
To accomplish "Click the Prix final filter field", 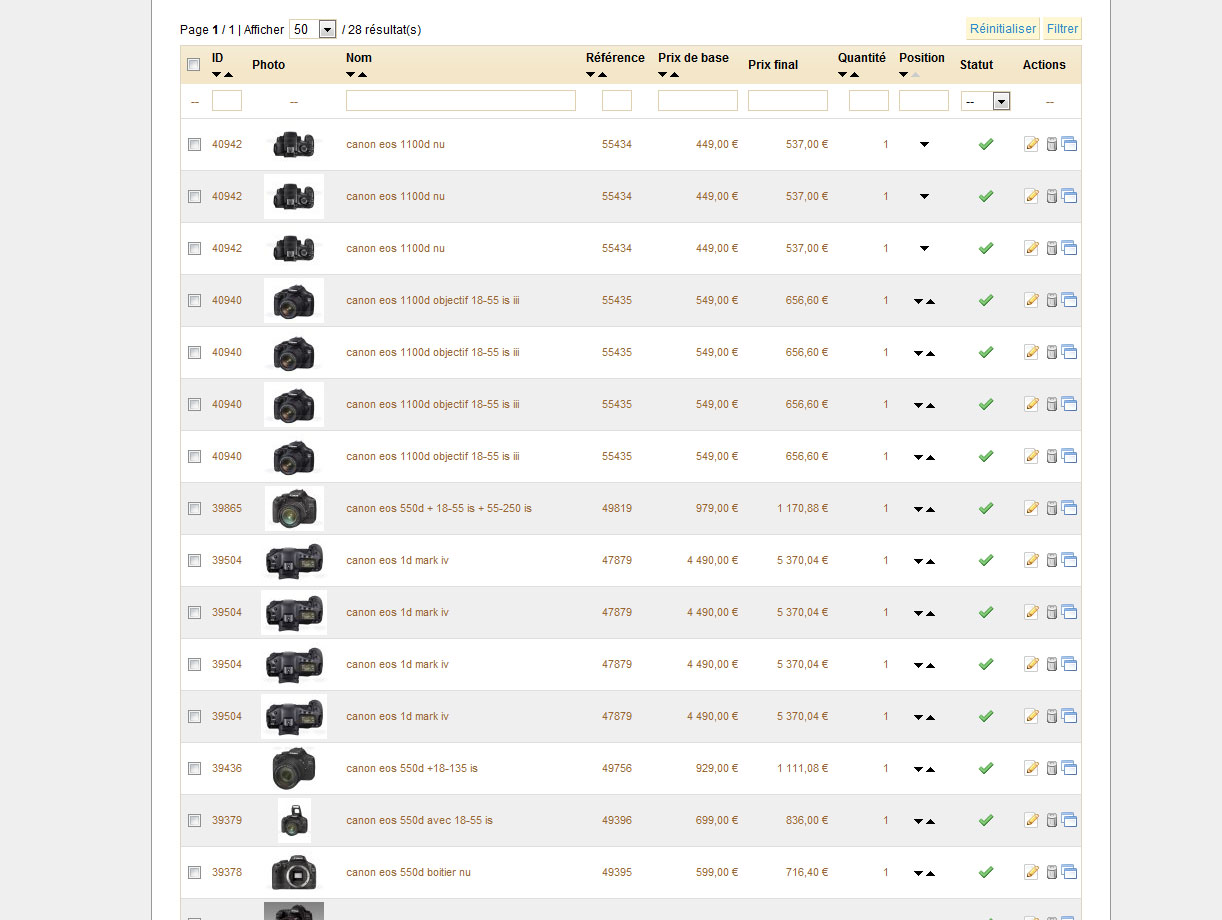I will point(788,100).
